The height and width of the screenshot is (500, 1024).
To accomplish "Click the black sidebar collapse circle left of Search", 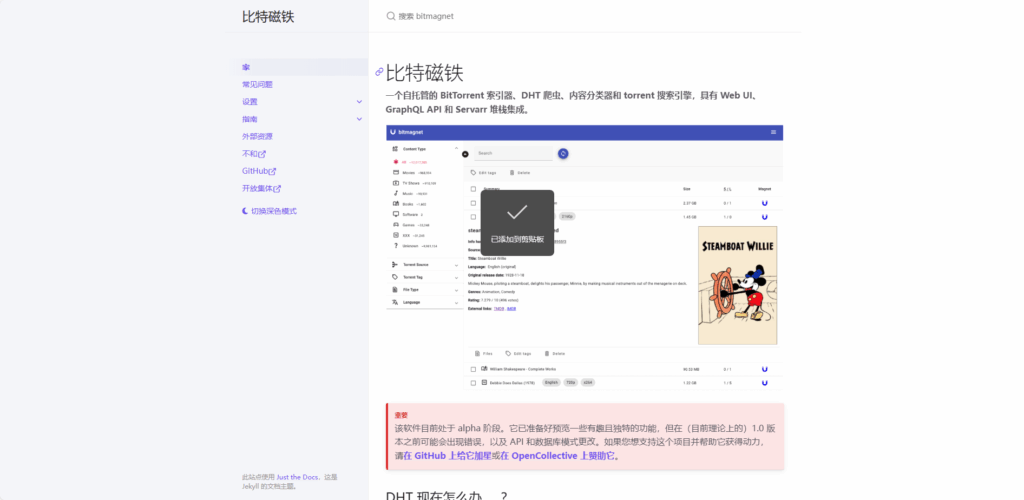I will pos(465,154).
